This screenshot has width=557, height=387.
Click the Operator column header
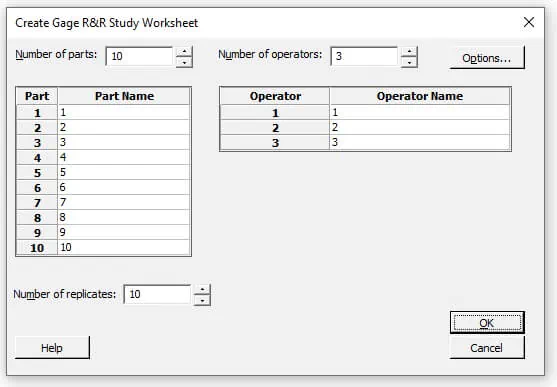(x=275, y=96)
